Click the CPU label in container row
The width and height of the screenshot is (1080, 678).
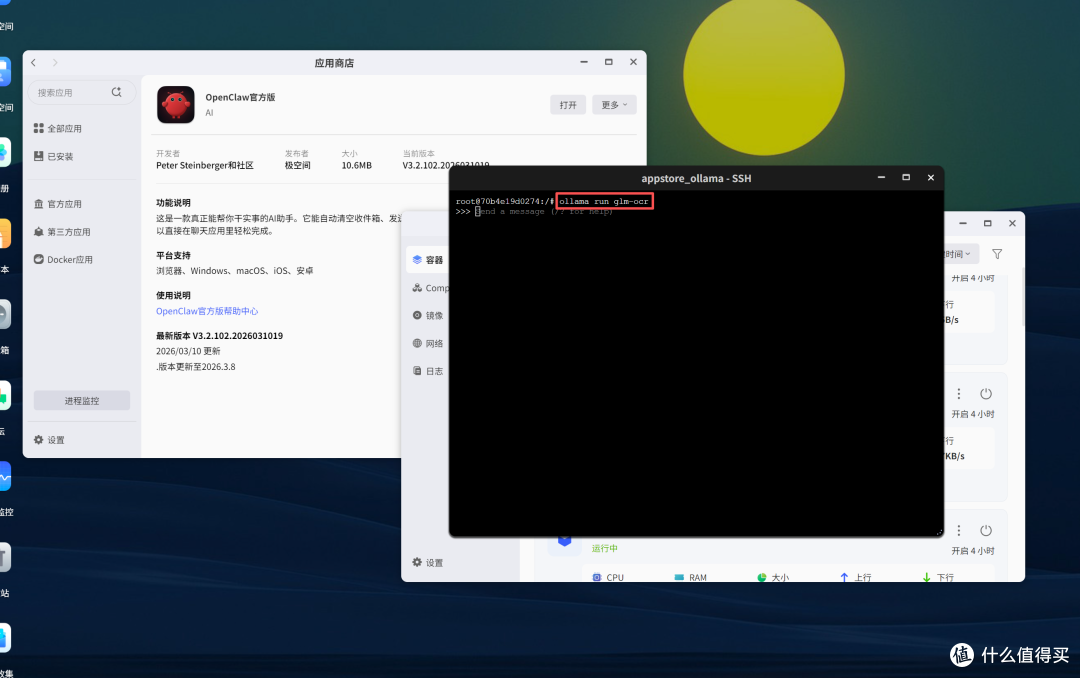click(615, 577)
